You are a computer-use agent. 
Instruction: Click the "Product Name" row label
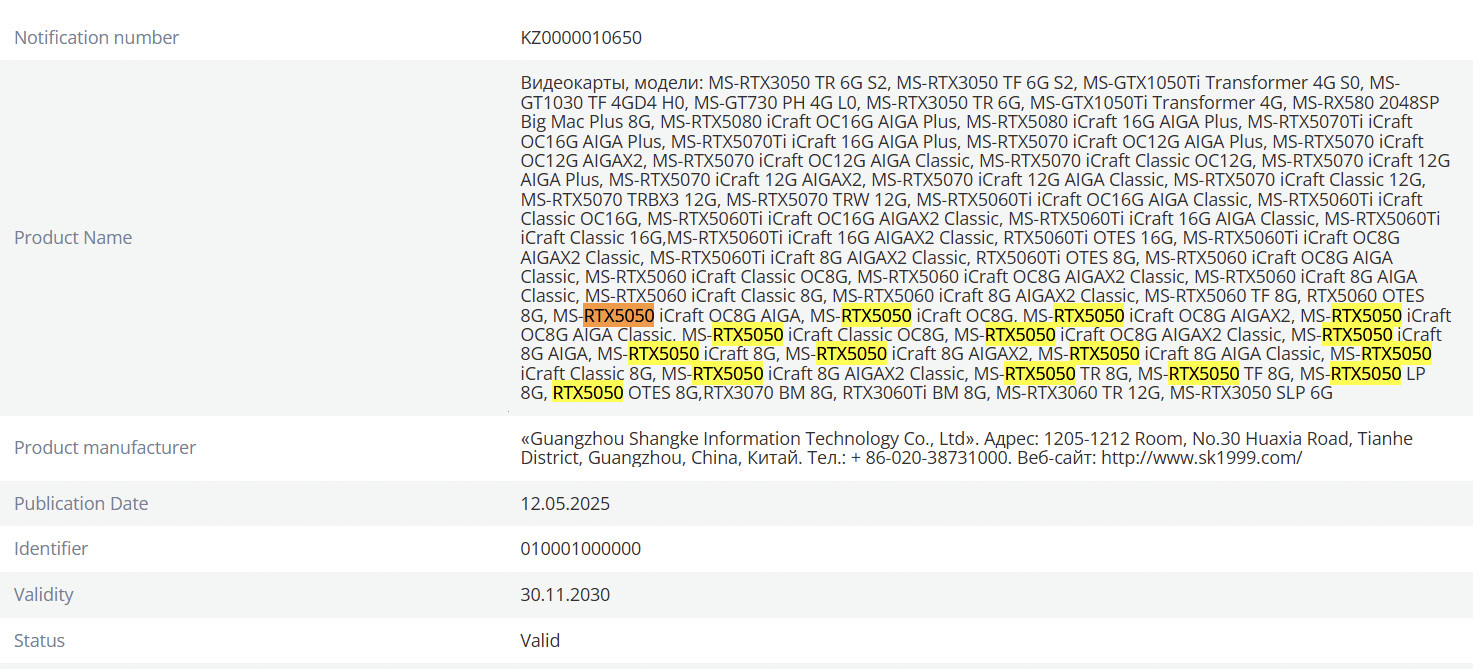click(x=73, y=238)
